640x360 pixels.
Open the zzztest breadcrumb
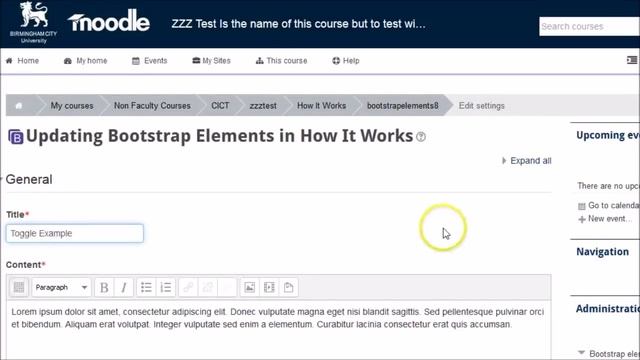263,106
